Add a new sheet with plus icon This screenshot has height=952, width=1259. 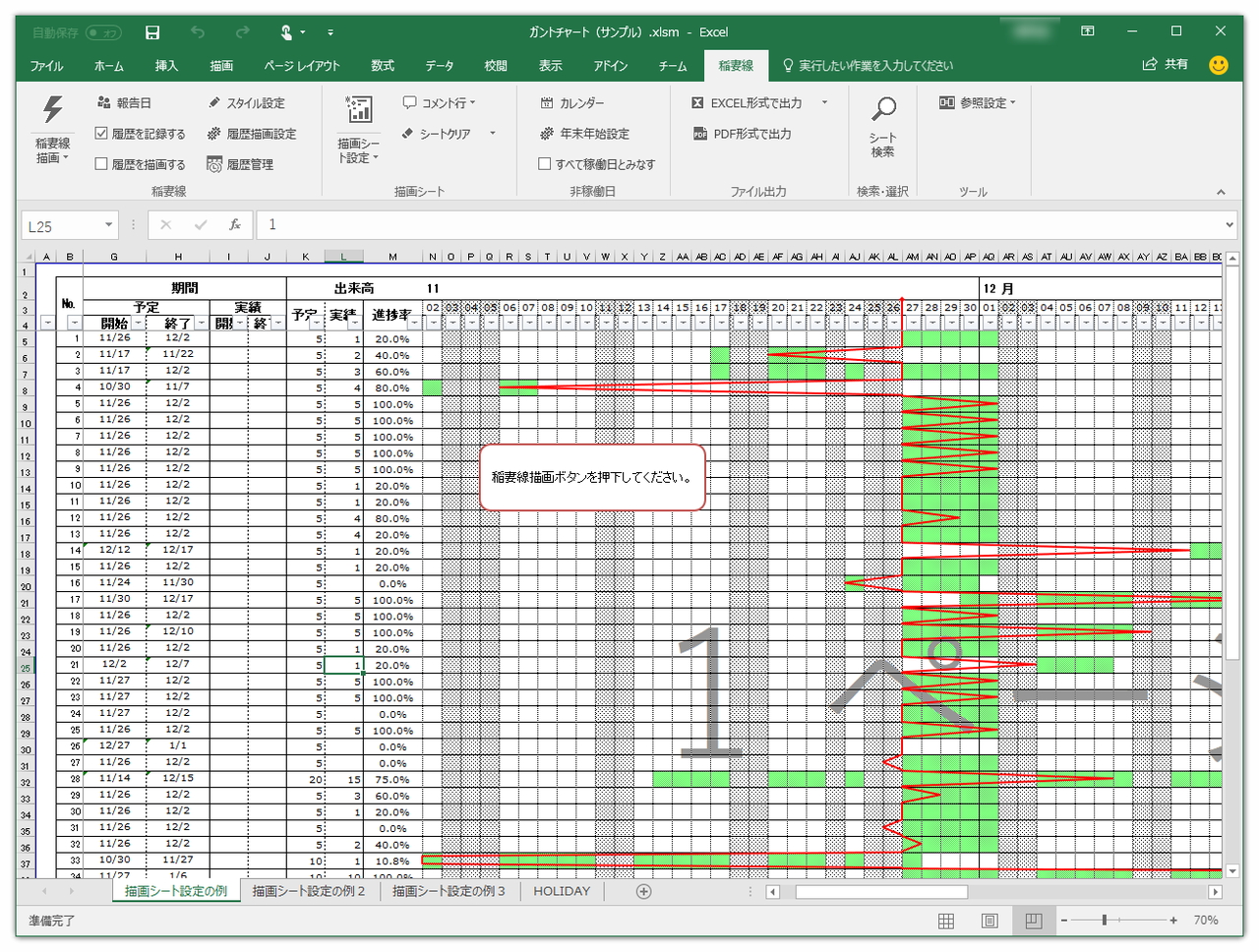coord(643,891)
